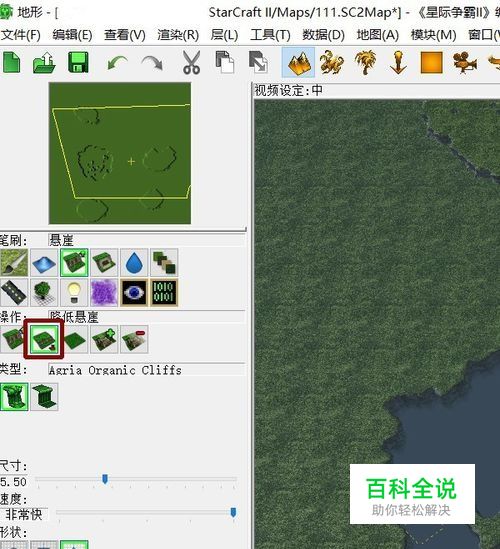500x549 pixels.
Task: Save the map with floppy icon
Action: (x=78, y=62)
